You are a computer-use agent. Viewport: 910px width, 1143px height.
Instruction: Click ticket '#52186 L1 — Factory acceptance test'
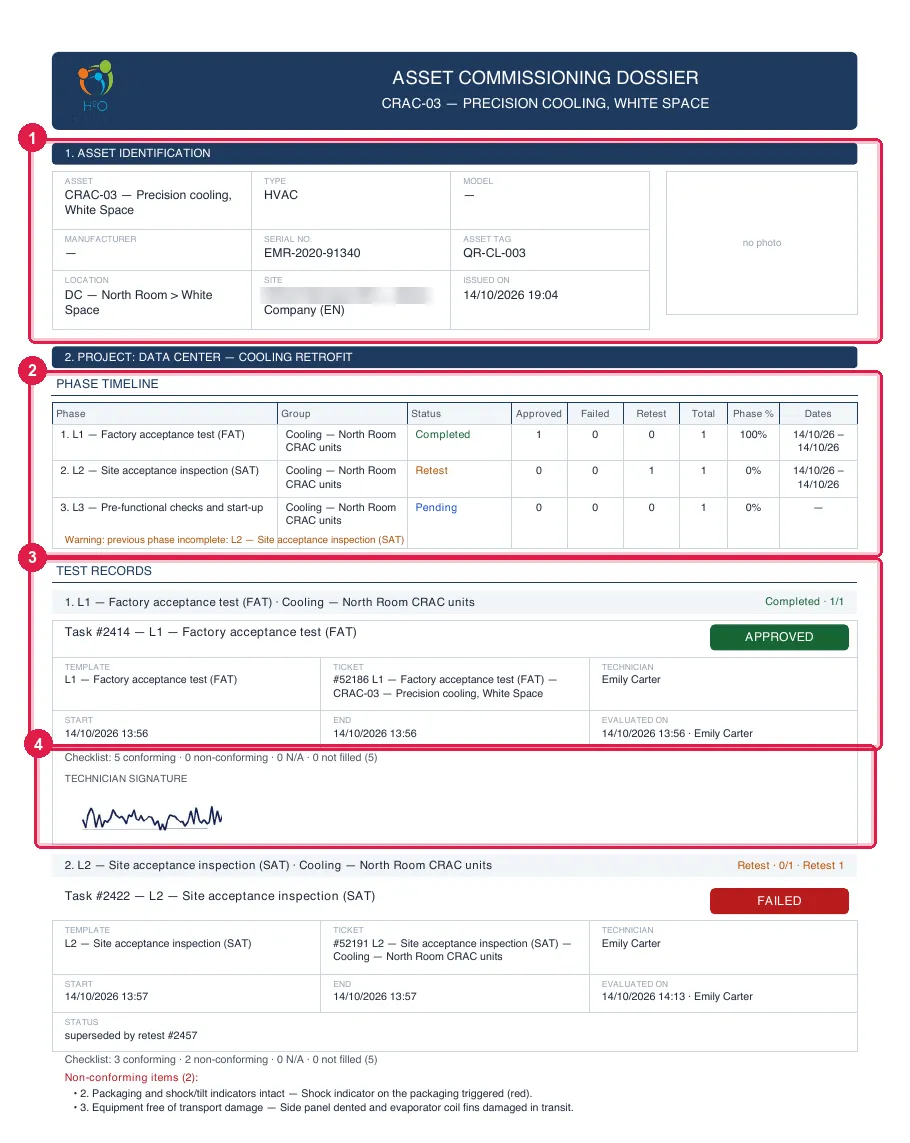click(x=445, y=687)
